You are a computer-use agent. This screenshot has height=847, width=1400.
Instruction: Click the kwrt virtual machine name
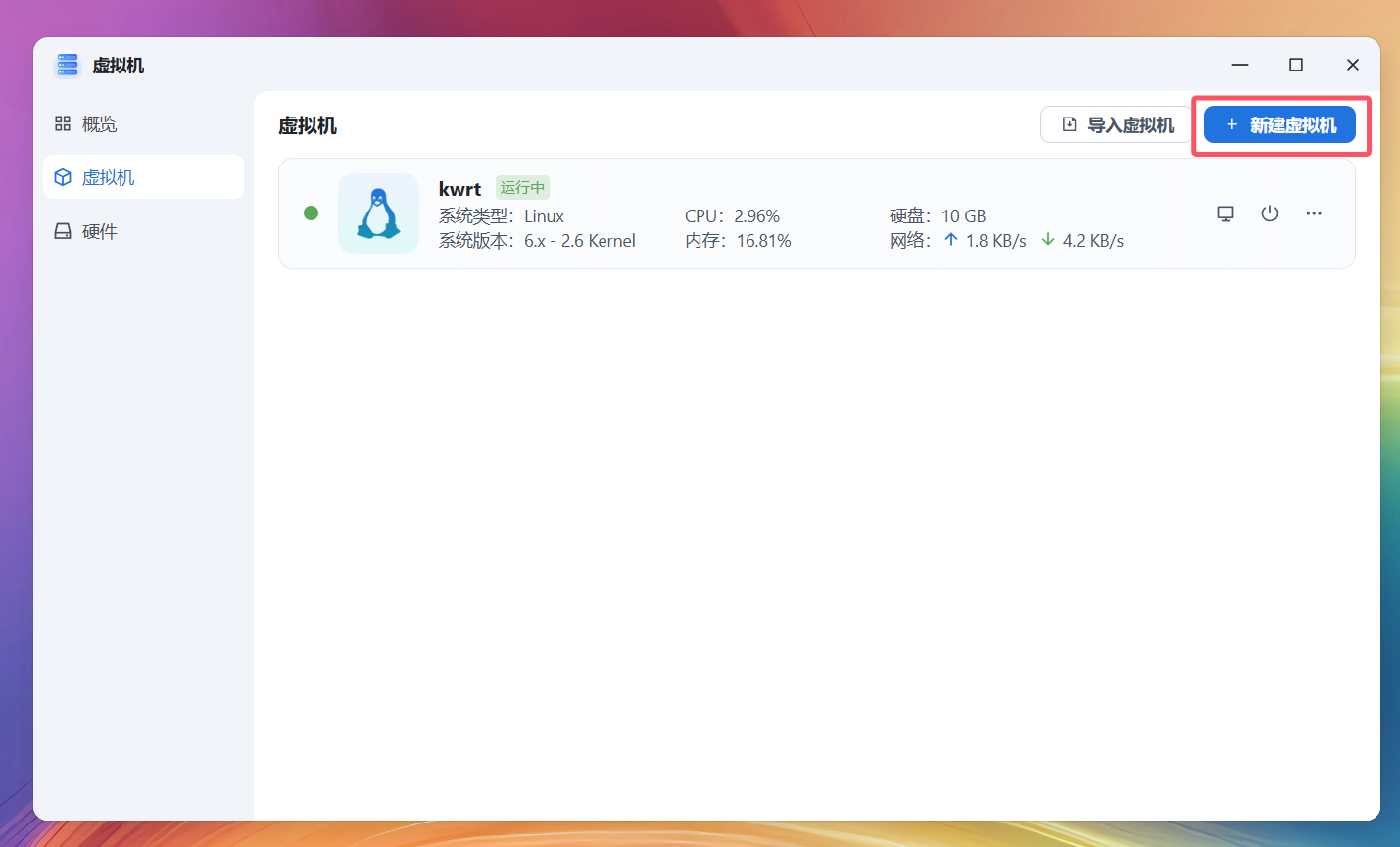(x=460, y=188)
